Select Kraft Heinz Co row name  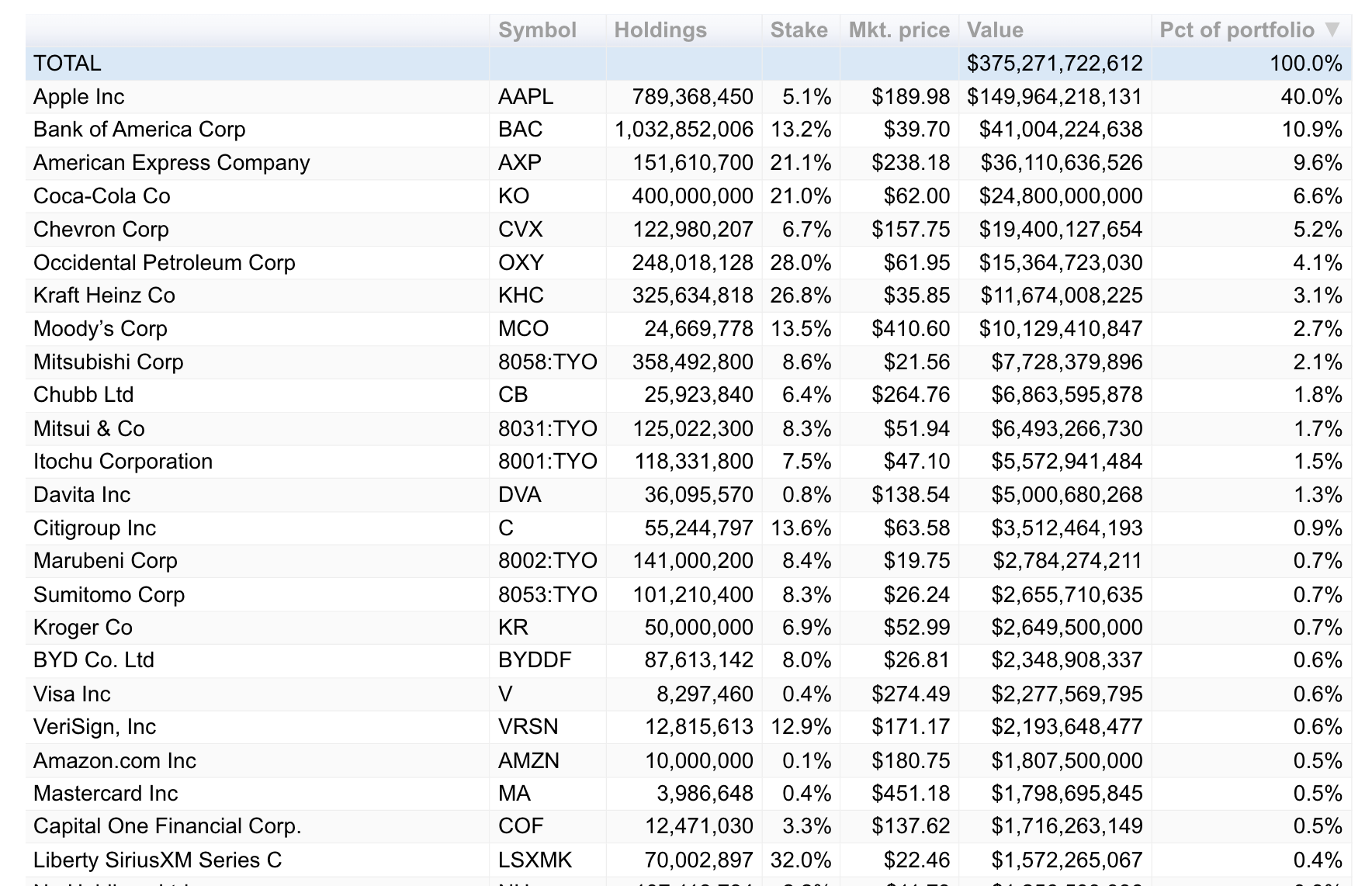coord(104,296)
